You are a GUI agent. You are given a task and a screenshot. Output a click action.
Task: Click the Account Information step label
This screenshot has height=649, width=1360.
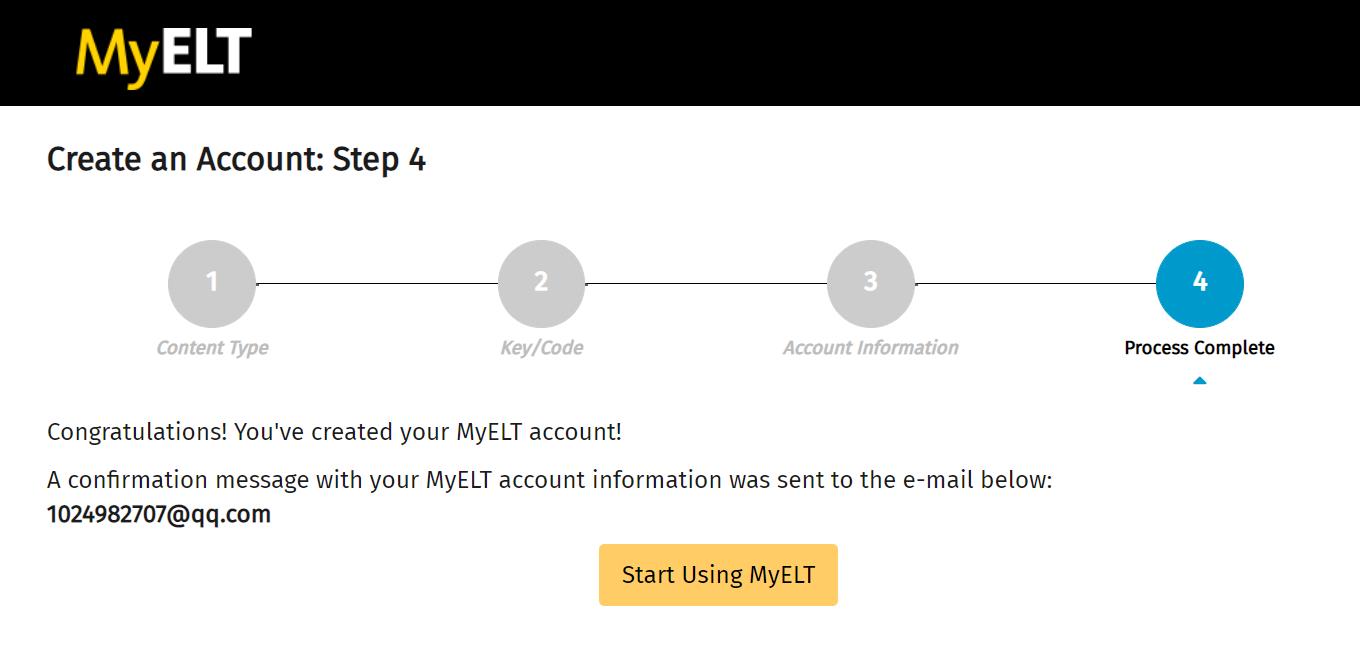point(870,348)
